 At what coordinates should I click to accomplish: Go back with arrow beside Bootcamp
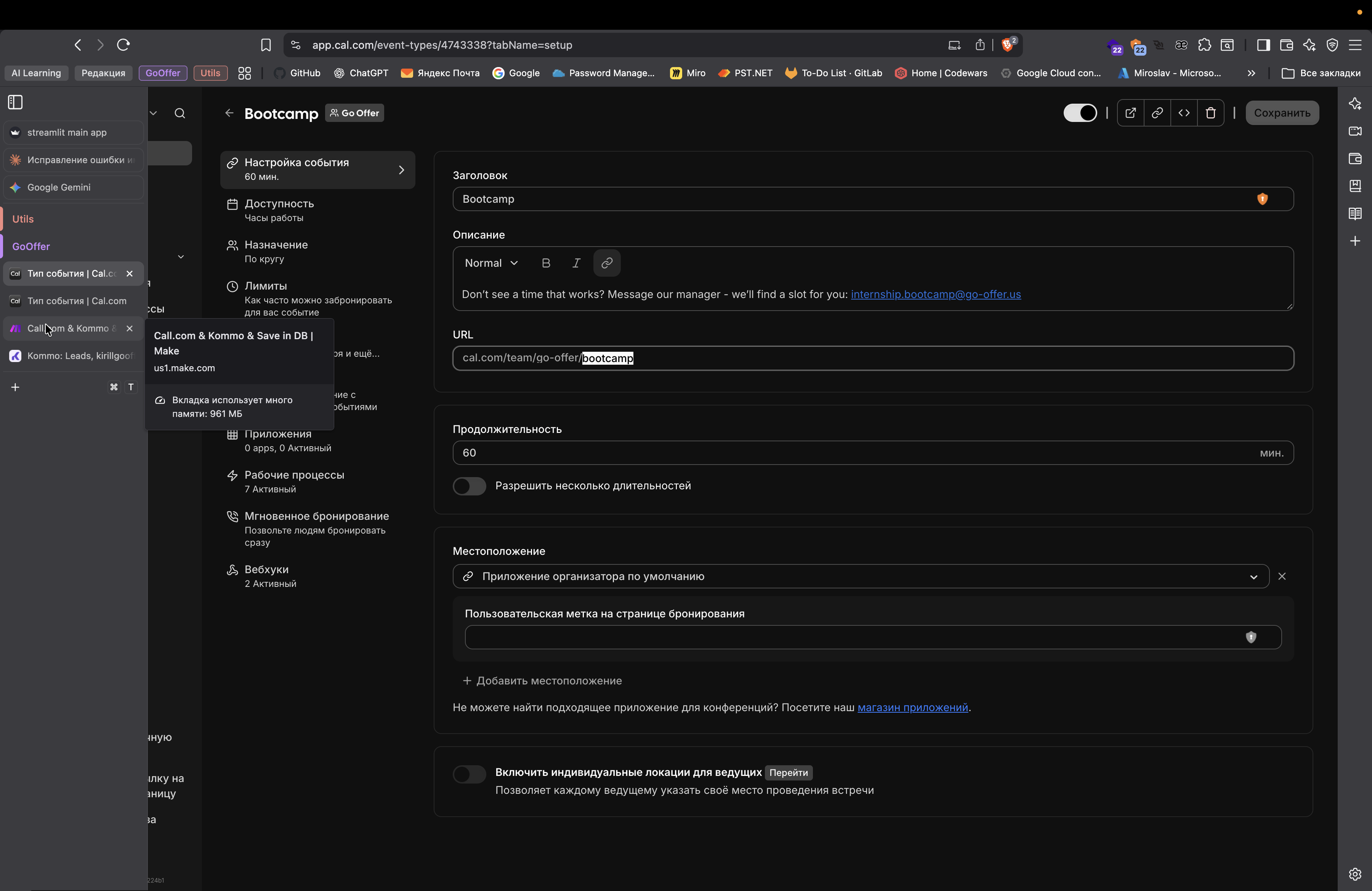pos(229,113)
